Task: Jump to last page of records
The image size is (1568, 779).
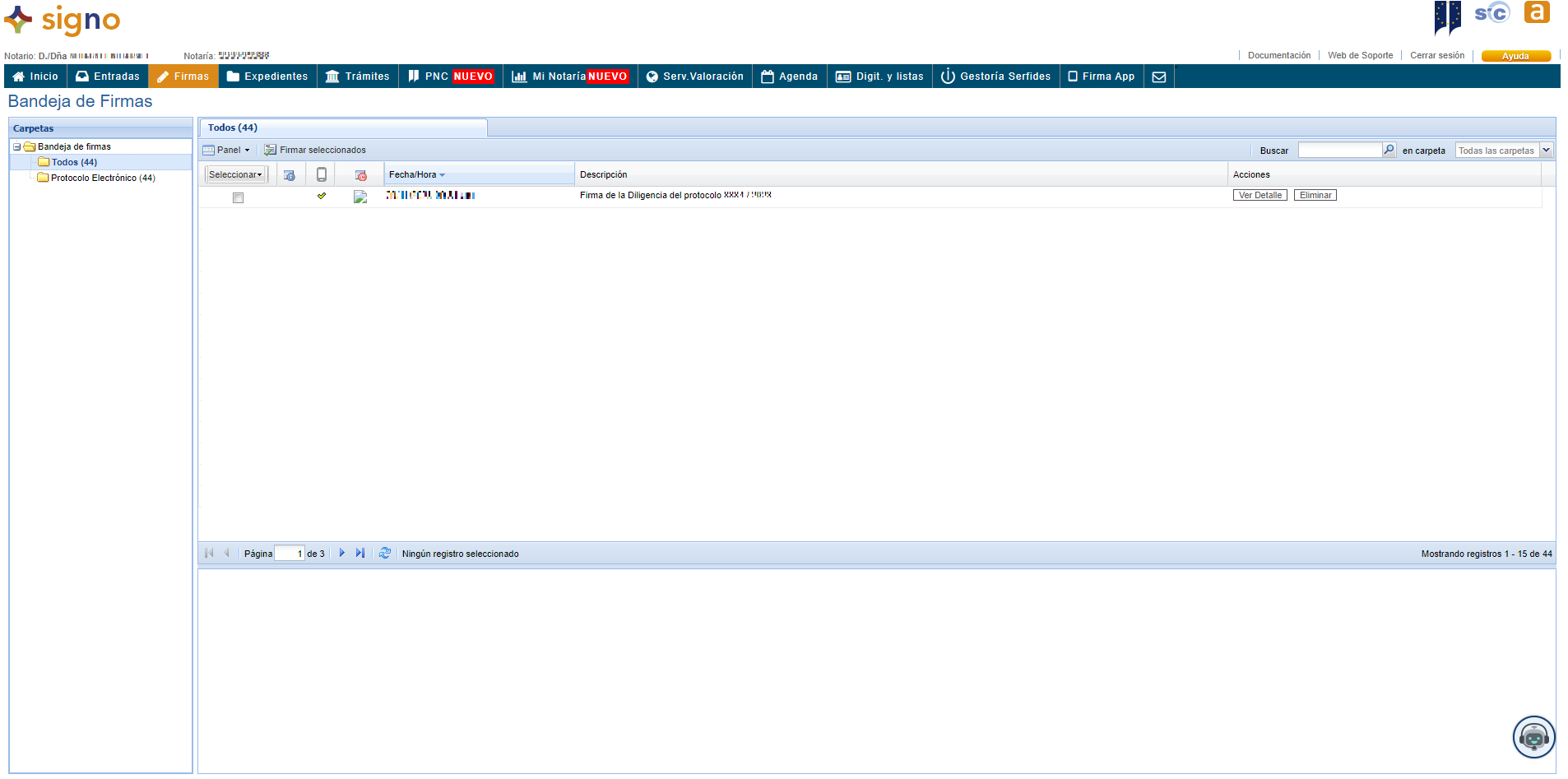Action: tap(360, 554)
